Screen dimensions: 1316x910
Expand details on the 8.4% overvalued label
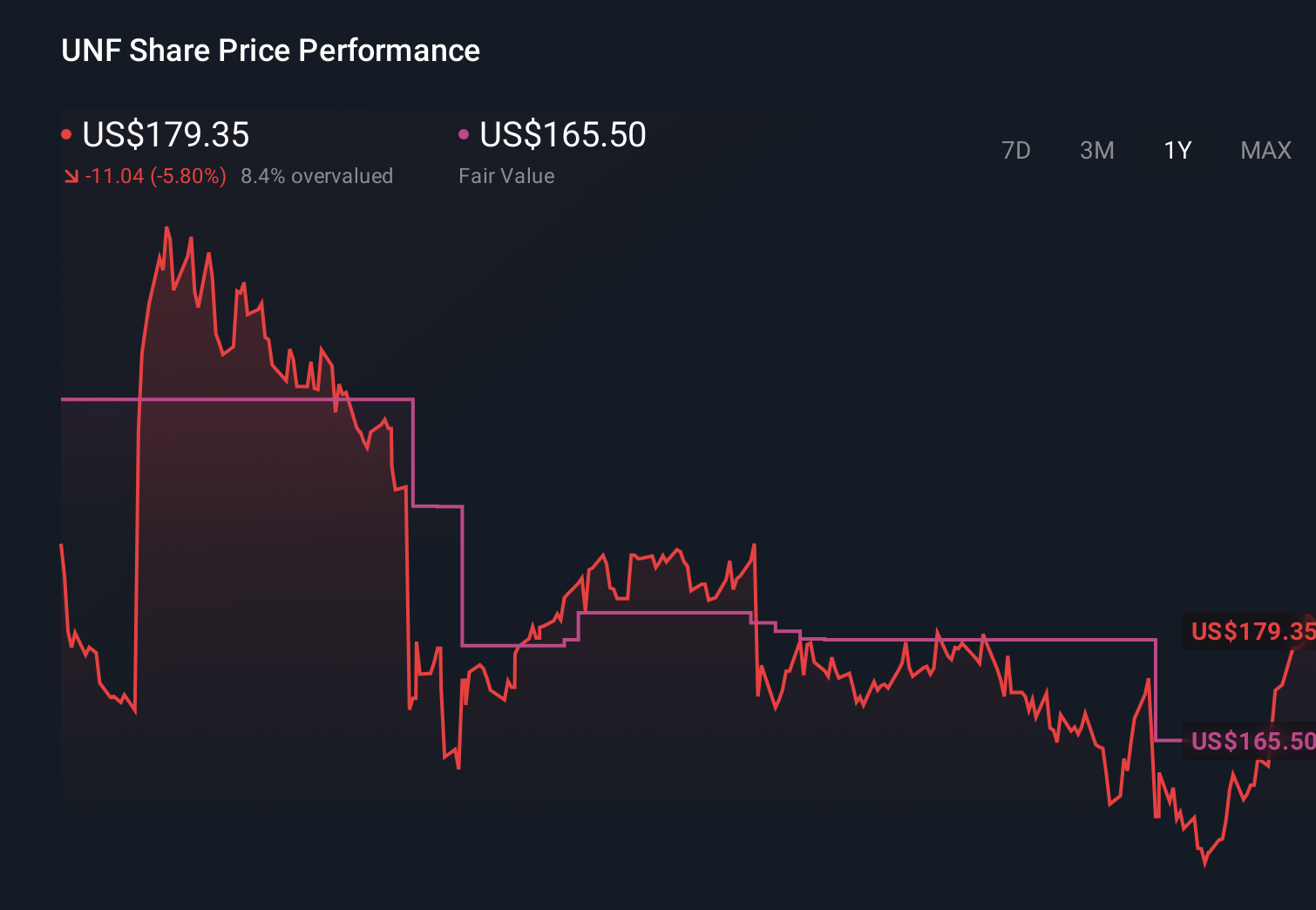pos(317,176)
